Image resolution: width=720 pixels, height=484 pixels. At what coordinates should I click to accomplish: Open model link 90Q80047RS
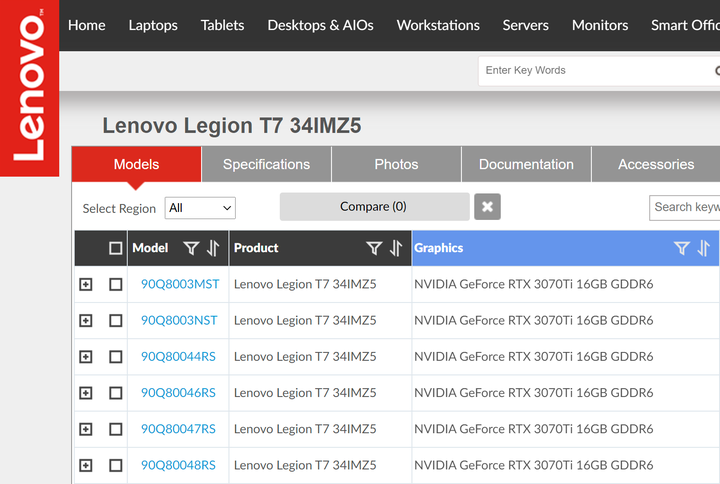point(178,429)
